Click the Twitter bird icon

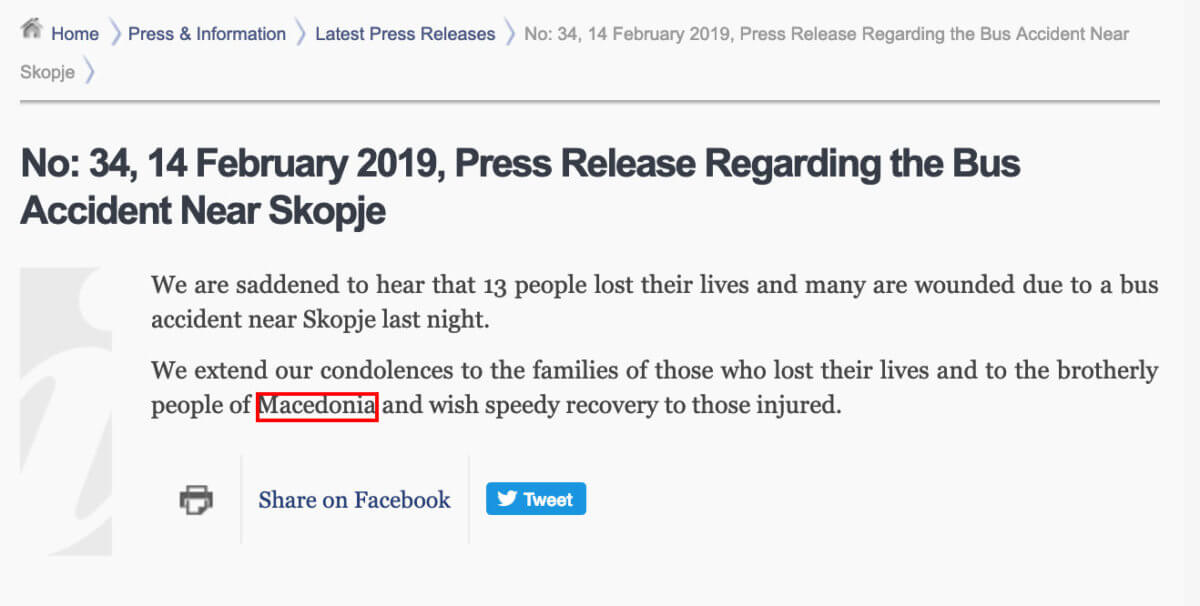[x=507, y=499]
